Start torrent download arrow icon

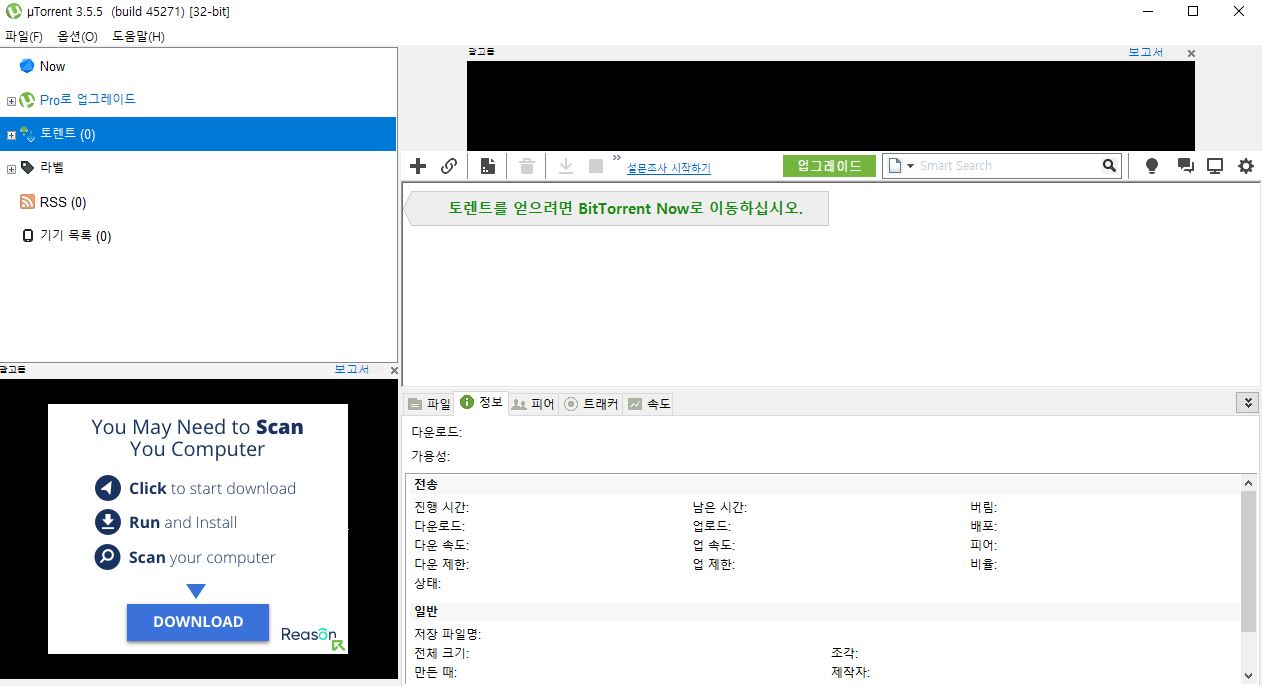point(565,166)
